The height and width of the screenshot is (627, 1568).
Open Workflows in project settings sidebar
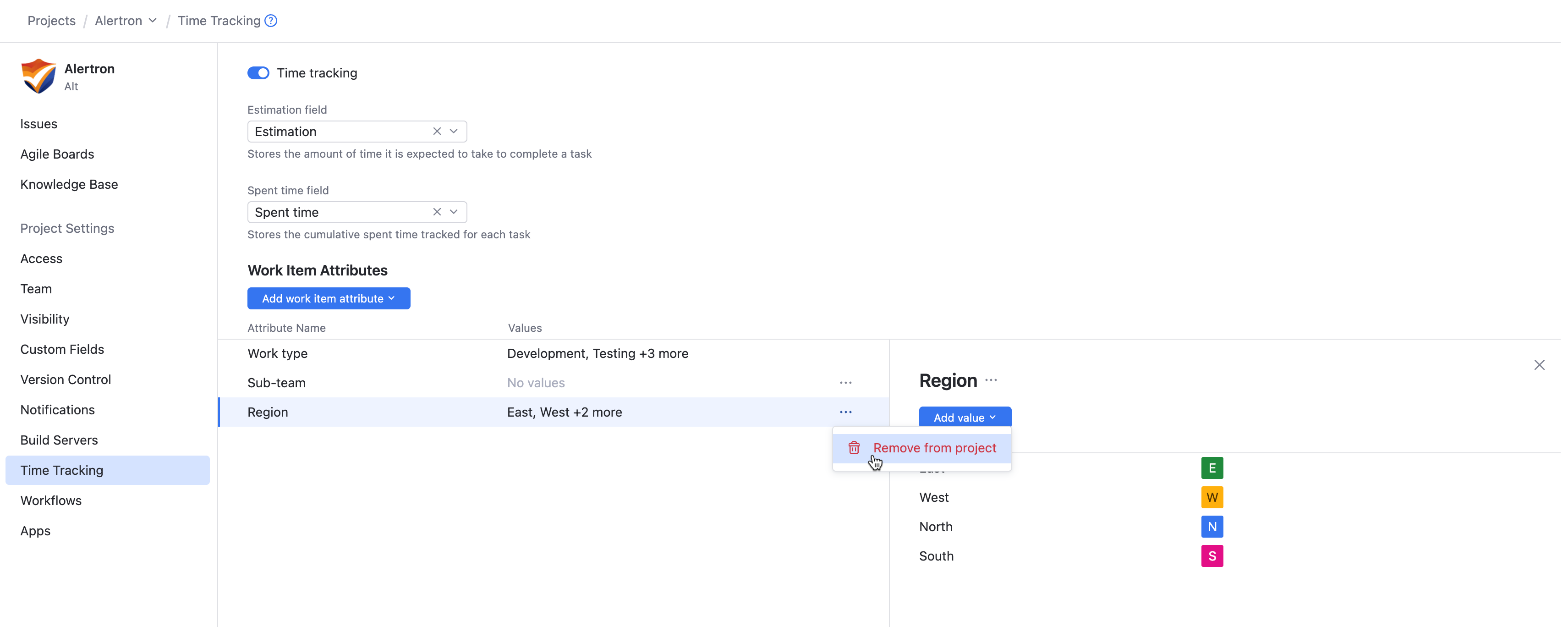[x=50, y=500]
